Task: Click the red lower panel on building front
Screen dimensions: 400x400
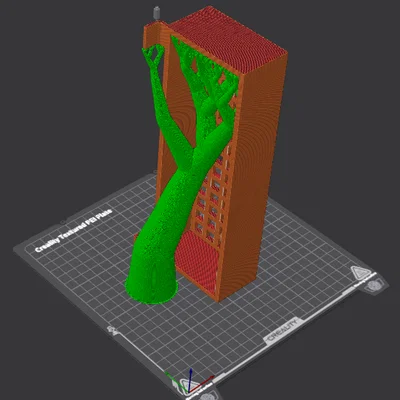Action: tap(199, 263)
